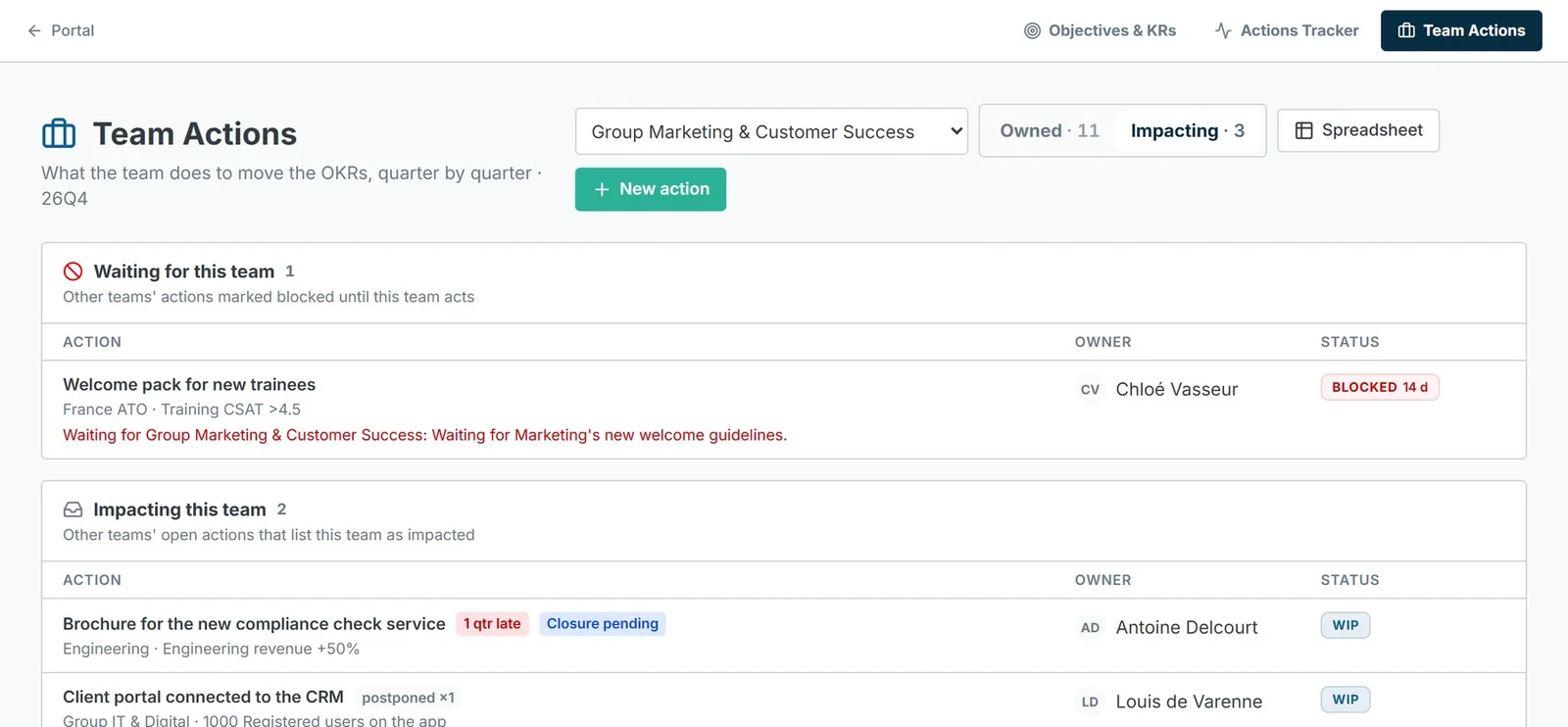Click the grid icon on Spreadsheet button
1568x727 pixels.
(x=1303, y=130)
